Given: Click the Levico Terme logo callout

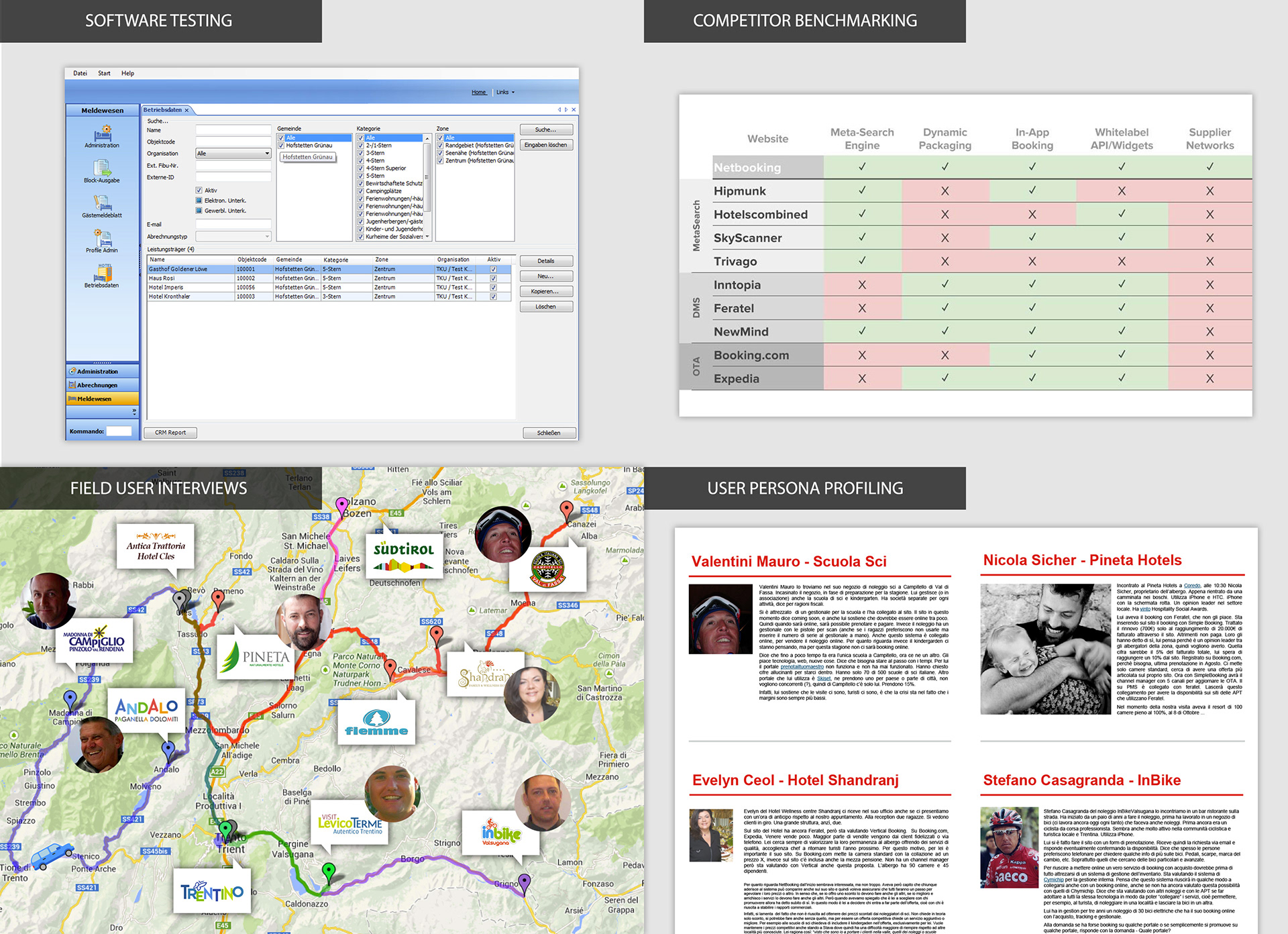Looking at the screenshot, I should coord(350,823).
